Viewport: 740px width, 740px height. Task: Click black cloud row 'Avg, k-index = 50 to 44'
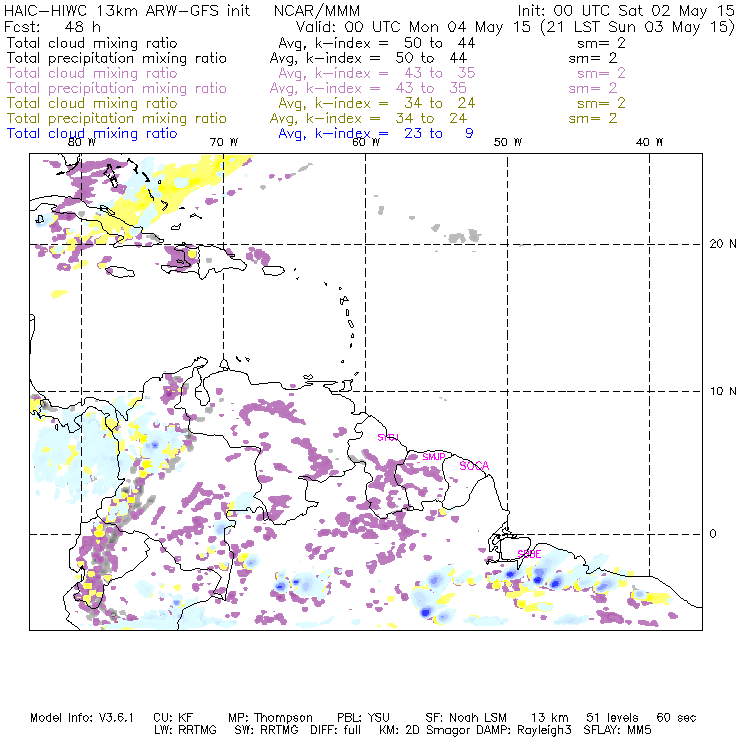[377, 43]
